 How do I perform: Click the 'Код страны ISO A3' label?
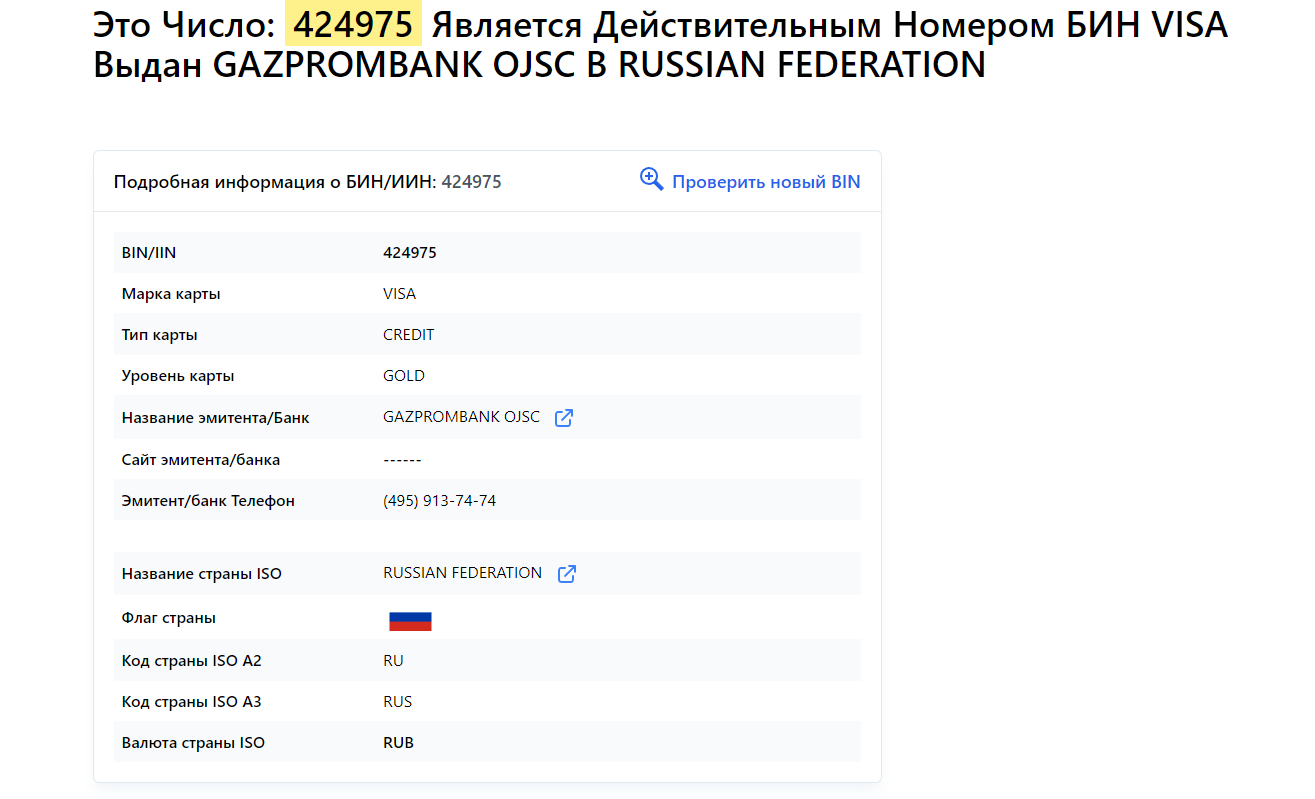click(x=191, y=702)
